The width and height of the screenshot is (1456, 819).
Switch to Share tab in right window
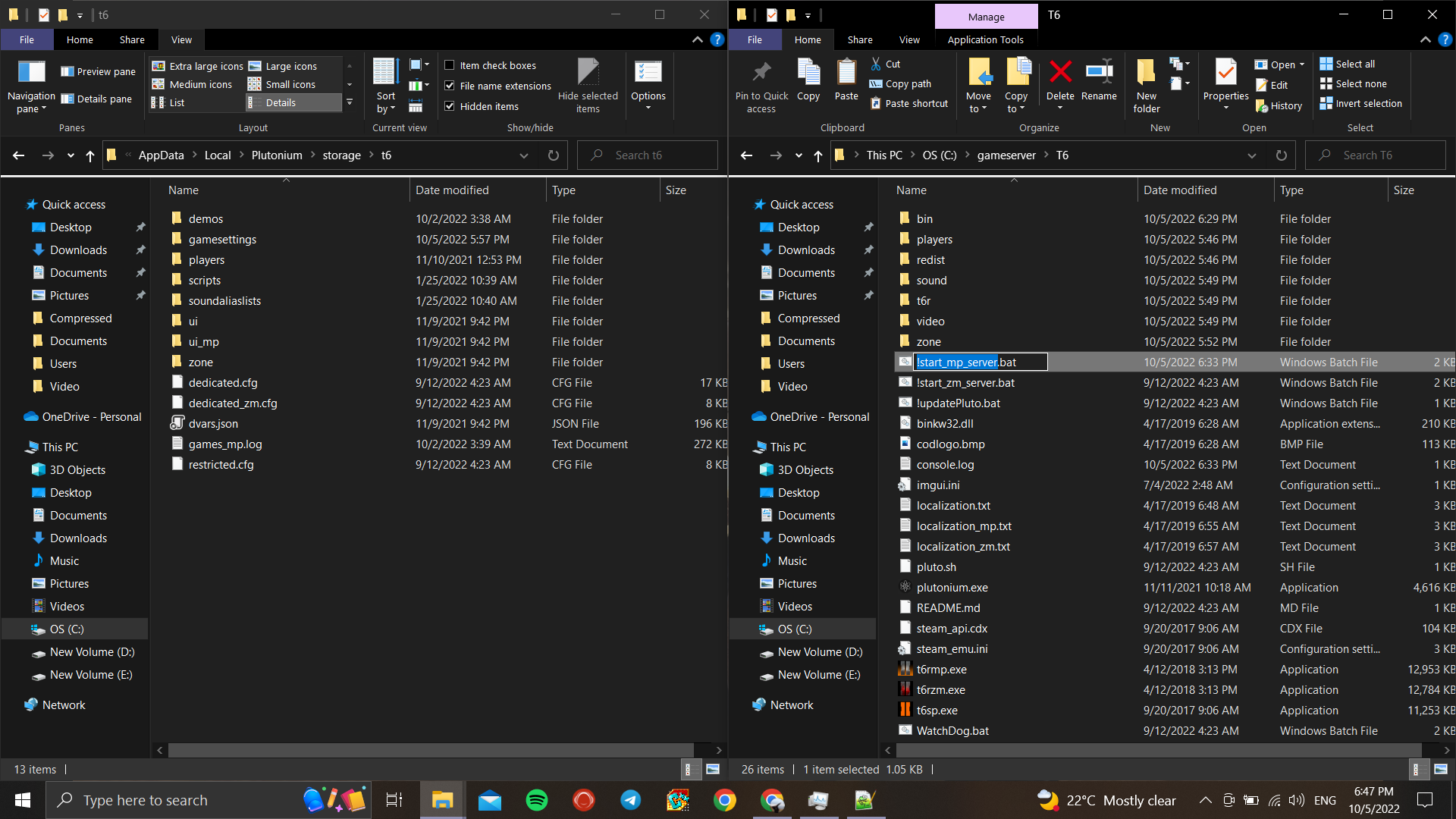point(860,39)
